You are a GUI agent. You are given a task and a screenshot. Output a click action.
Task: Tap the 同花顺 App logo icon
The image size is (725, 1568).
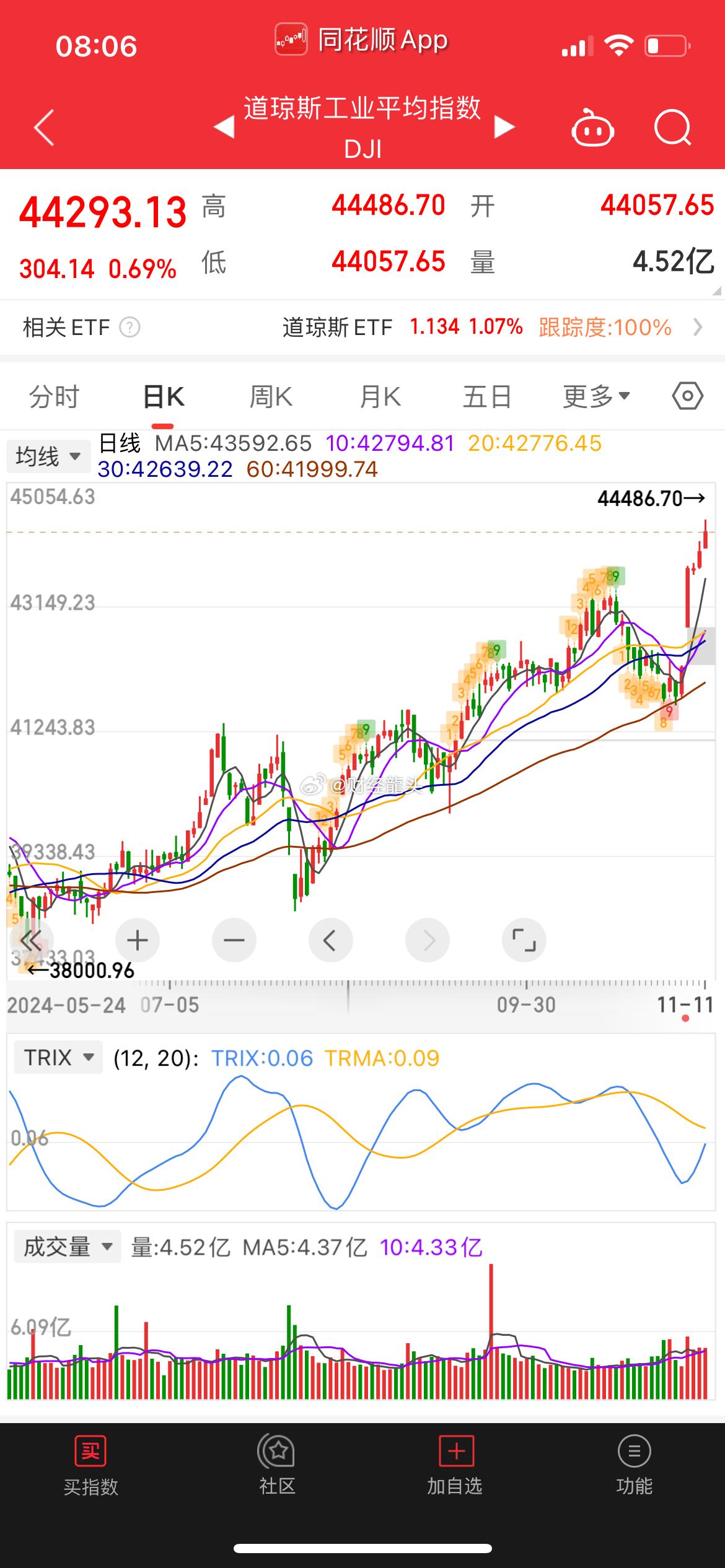[291, 40]
